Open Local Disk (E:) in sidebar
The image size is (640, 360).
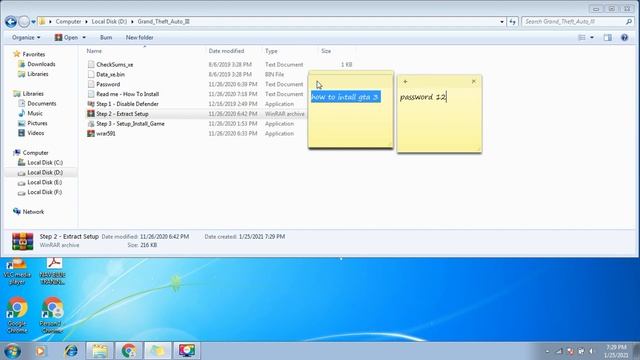pos(44,182)
